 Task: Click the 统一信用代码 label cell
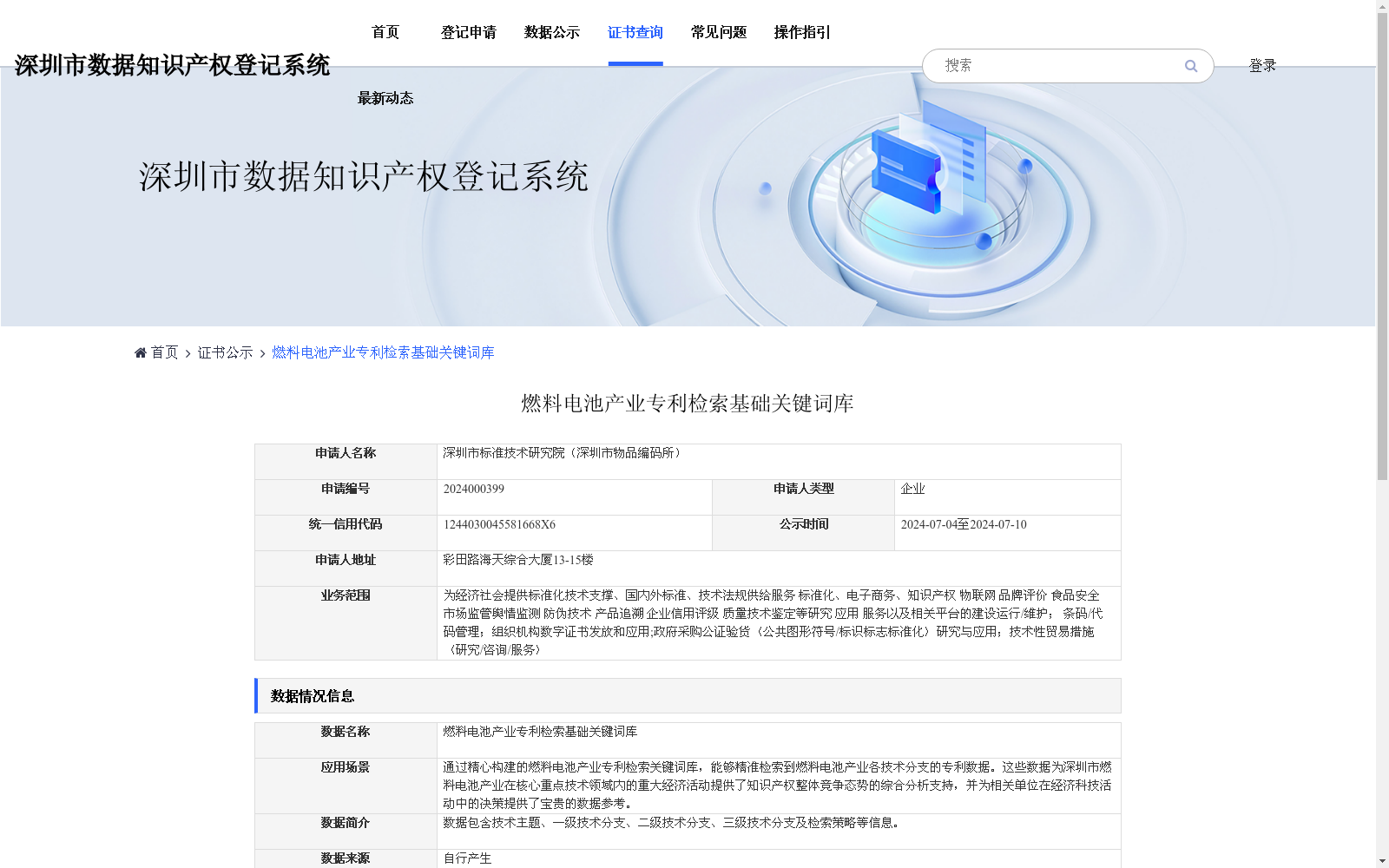point(346,533)
